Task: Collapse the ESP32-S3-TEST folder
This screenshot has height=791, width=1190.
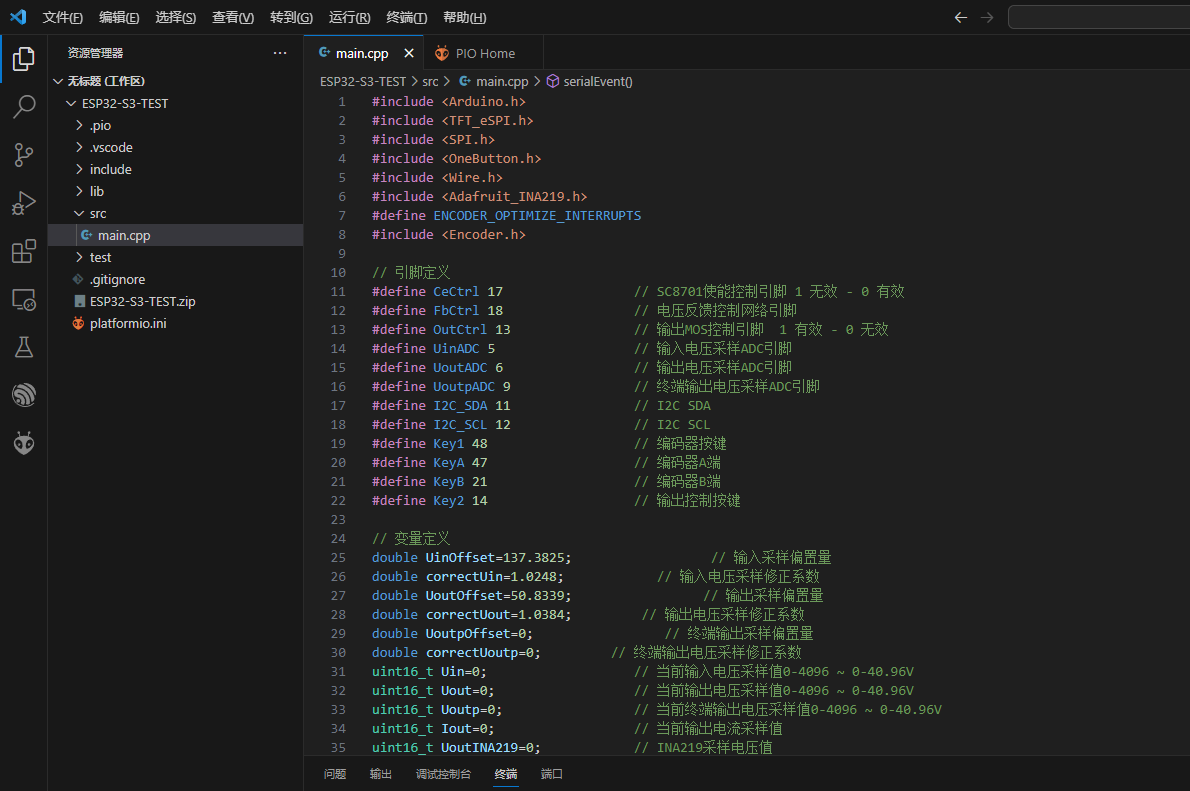Action: pos(71,103)
